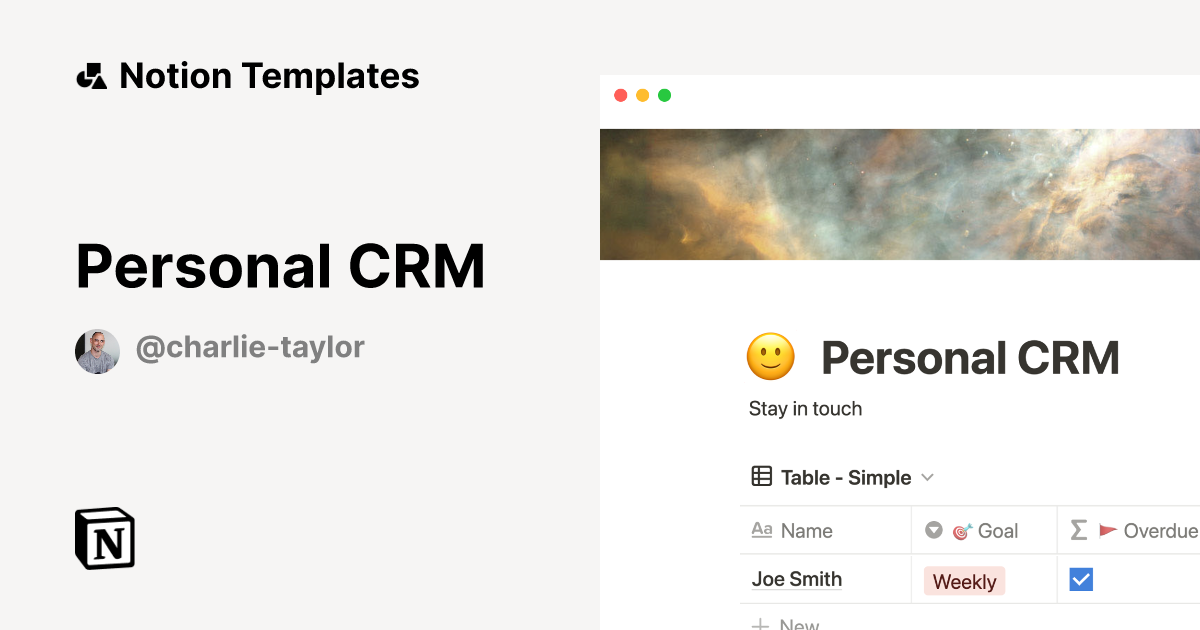The width and height of the screenshot is (1200, 630).
Task: Click the sigma formula icon in Overdue column
Action: point(1078,530)
